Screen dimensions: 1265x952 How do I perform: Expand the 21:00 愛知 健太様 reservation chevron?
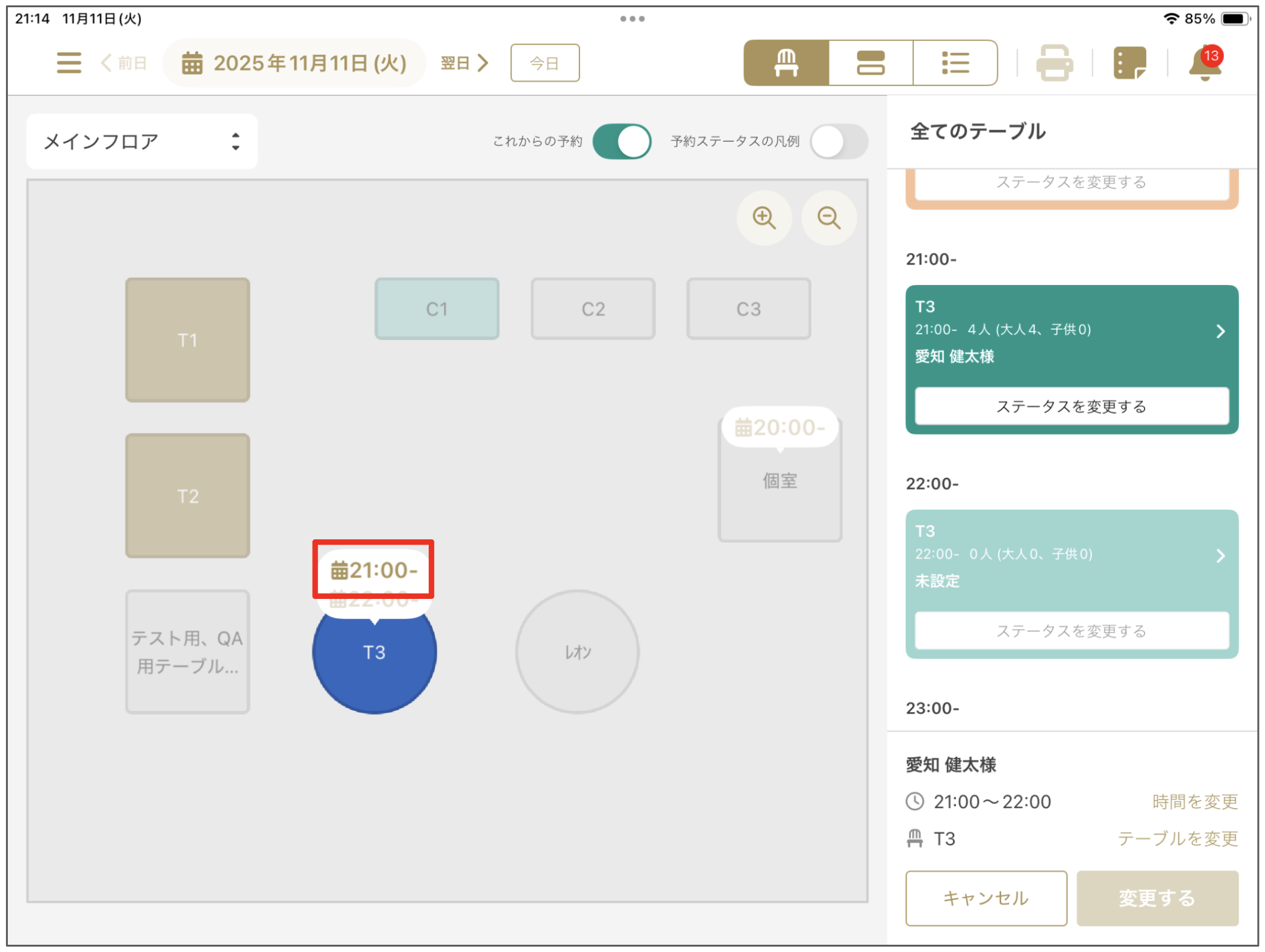pyautogui.click(x=1220, y=331)
